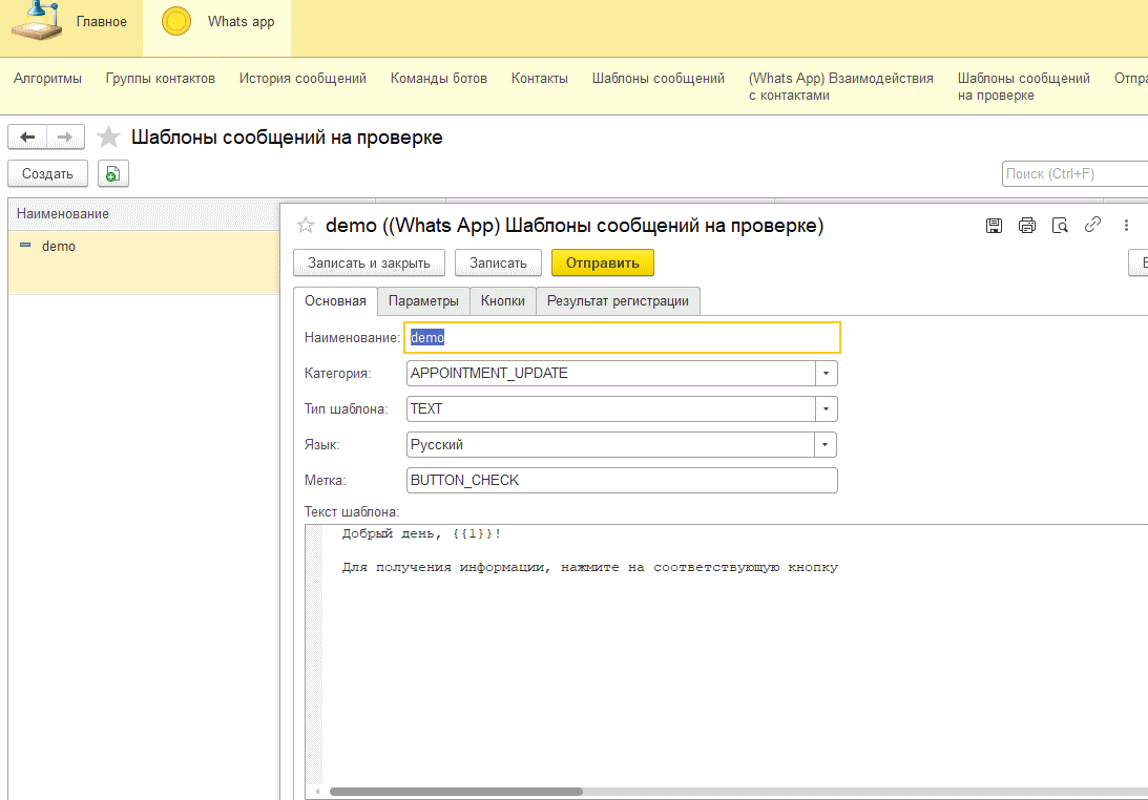Viewport: 1148px width, 800px height.
Task: Click the yellow Отправить button
Action: [603, 263]
